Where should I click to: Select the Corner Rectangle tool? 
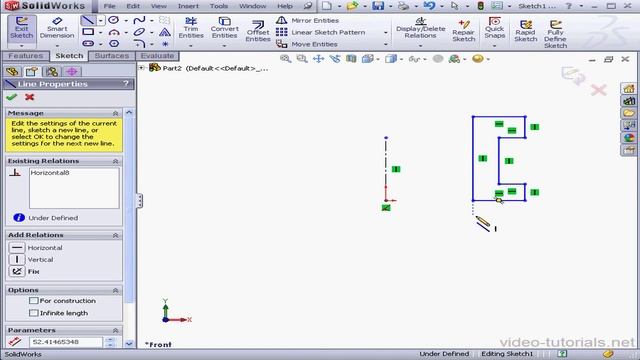point(88,32)
